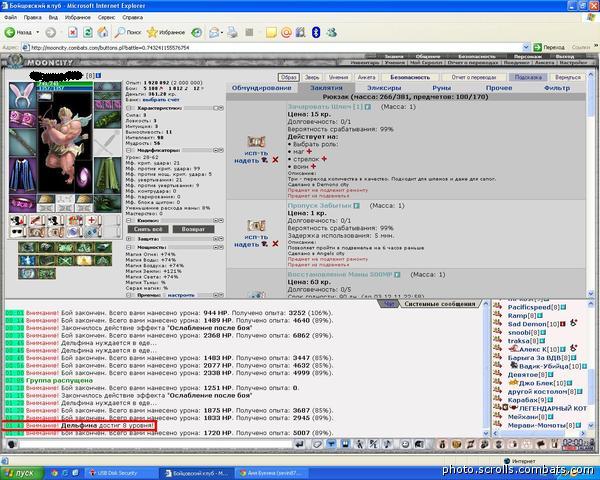The height and width of the screenshot is (480, 600).
Task: Click the player list horizontal scrollbar
Action: (x=540, y=433)
